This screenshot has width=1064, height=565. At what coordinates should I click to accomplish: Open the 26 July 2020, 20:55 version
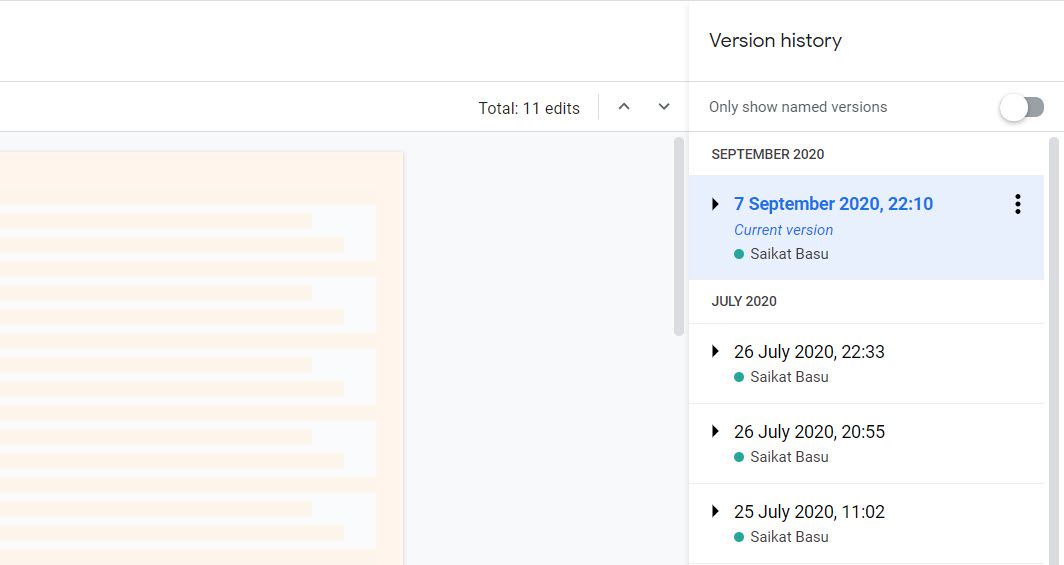pyautogui.click(x=809, y=432)
